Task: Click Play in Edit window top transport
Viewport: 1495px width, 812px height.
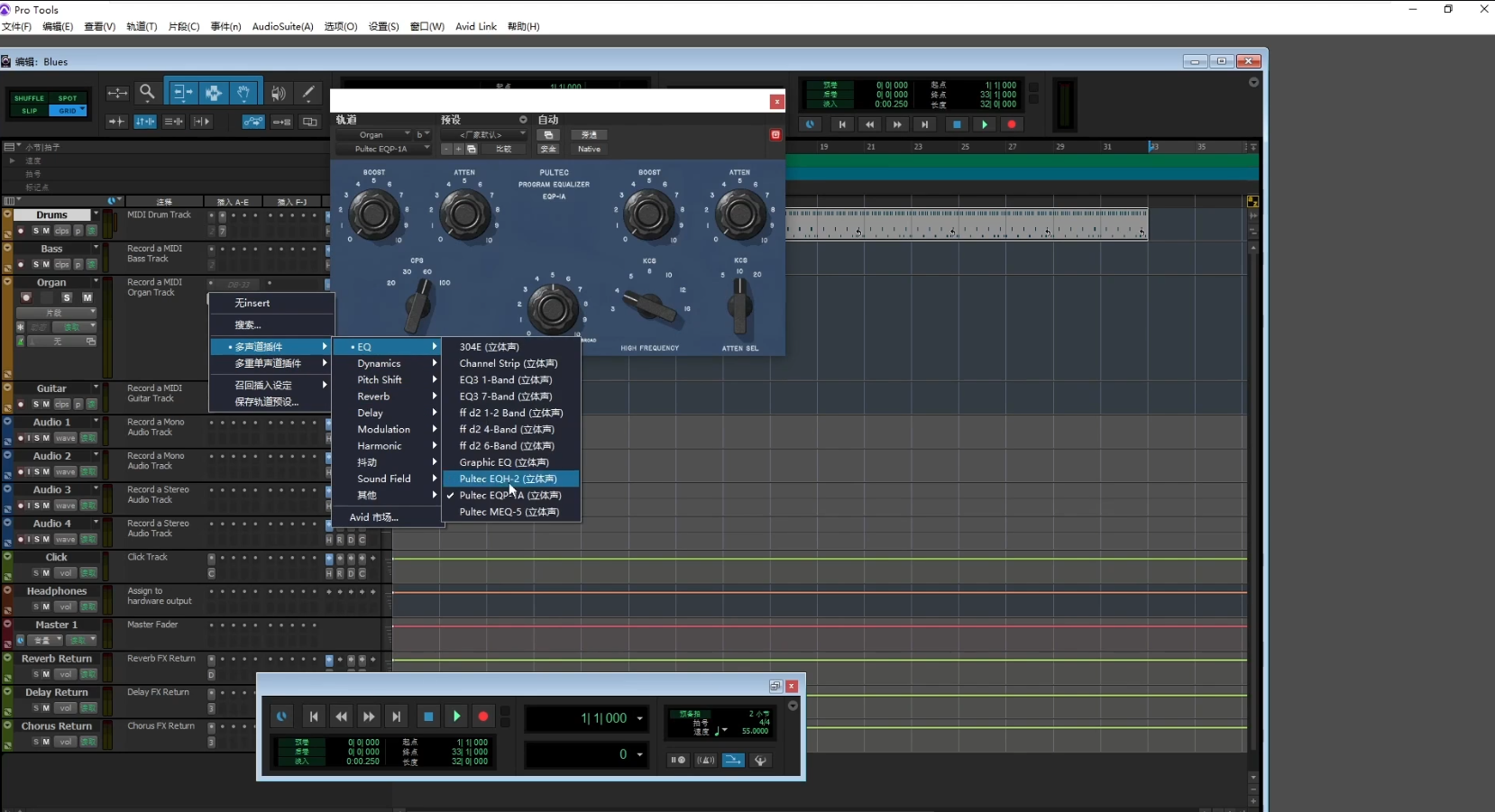Action: (984, 124)
